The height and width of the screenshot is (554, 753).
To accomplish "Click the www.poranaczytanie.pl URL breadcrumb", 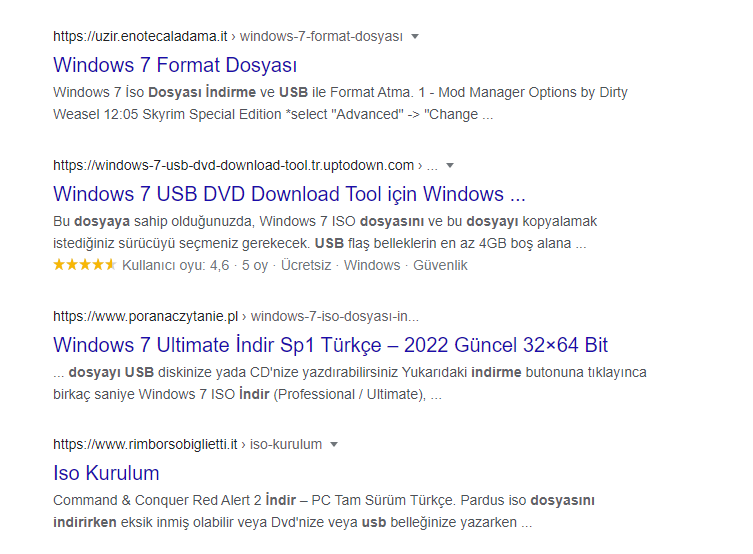I will point(236,316).
